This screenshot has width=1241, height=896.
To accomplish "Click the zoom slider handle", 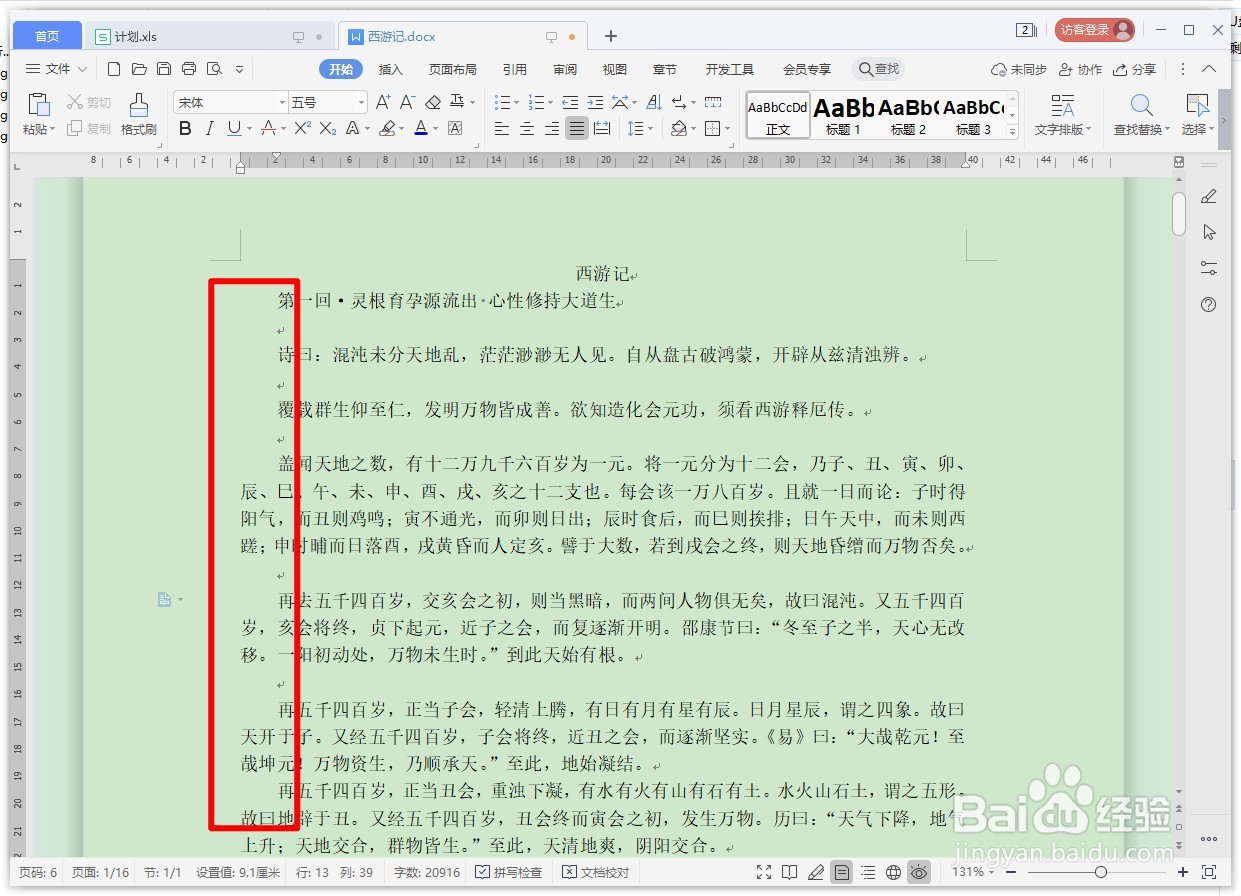I will coord(1101,873).
